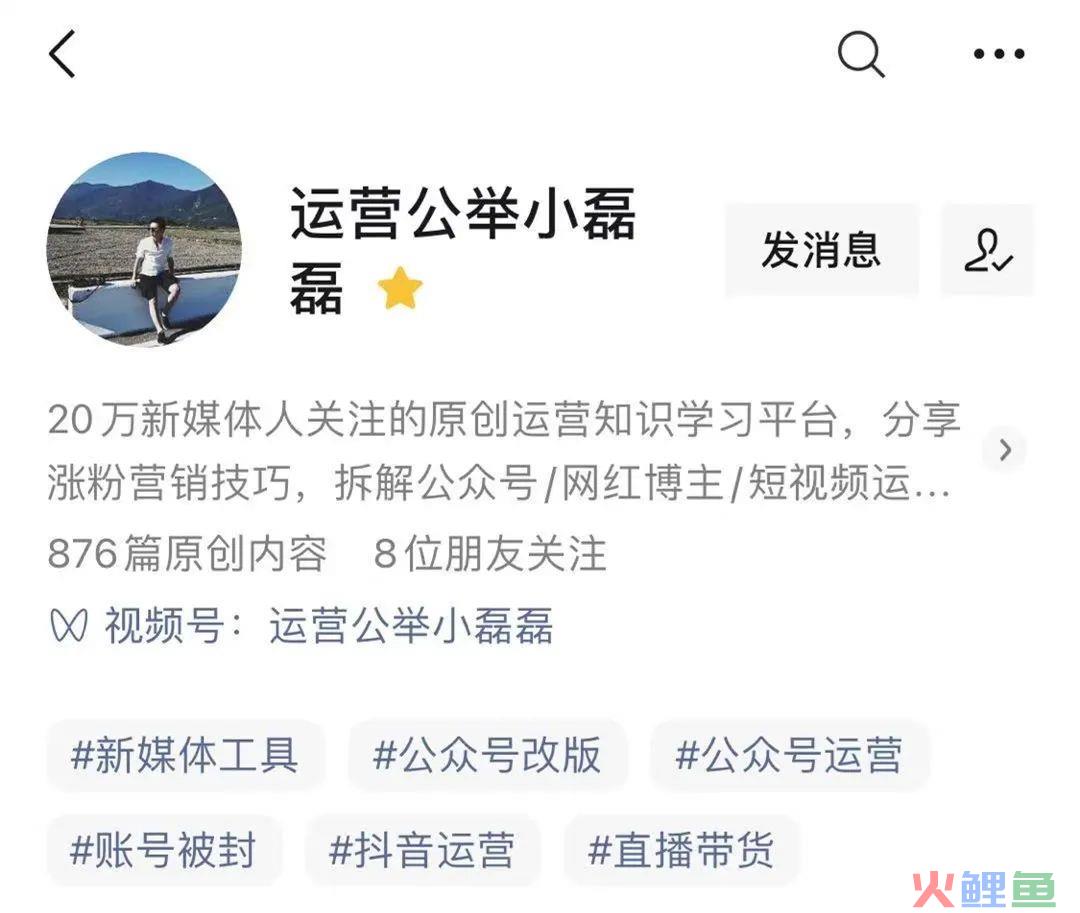
Task: Open the three-dot more options menu
Action: point(999,54)
